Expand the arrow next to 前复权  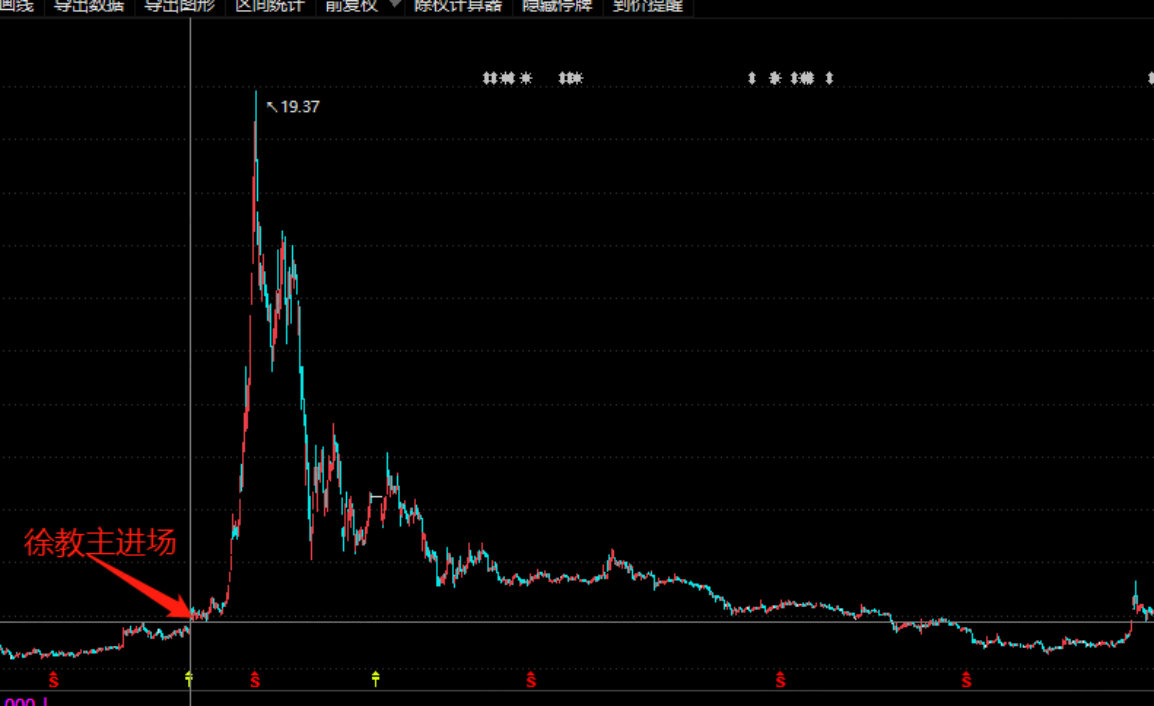pos(395,4)
